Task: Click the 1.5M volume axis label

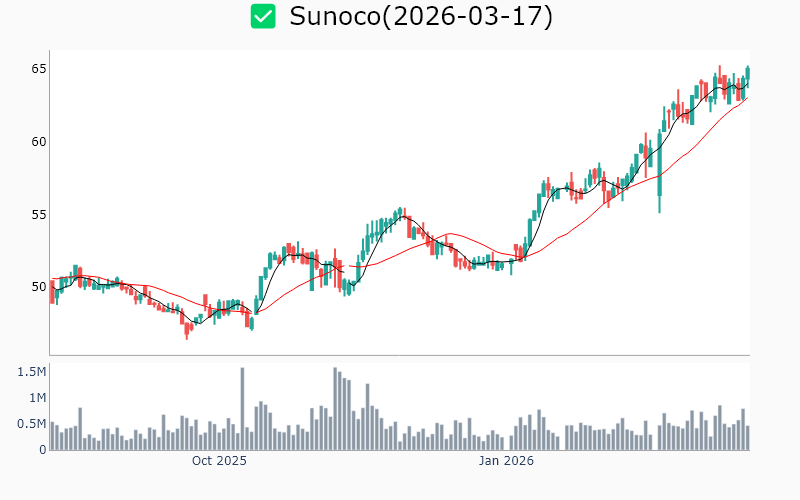Action: [31, 372]
